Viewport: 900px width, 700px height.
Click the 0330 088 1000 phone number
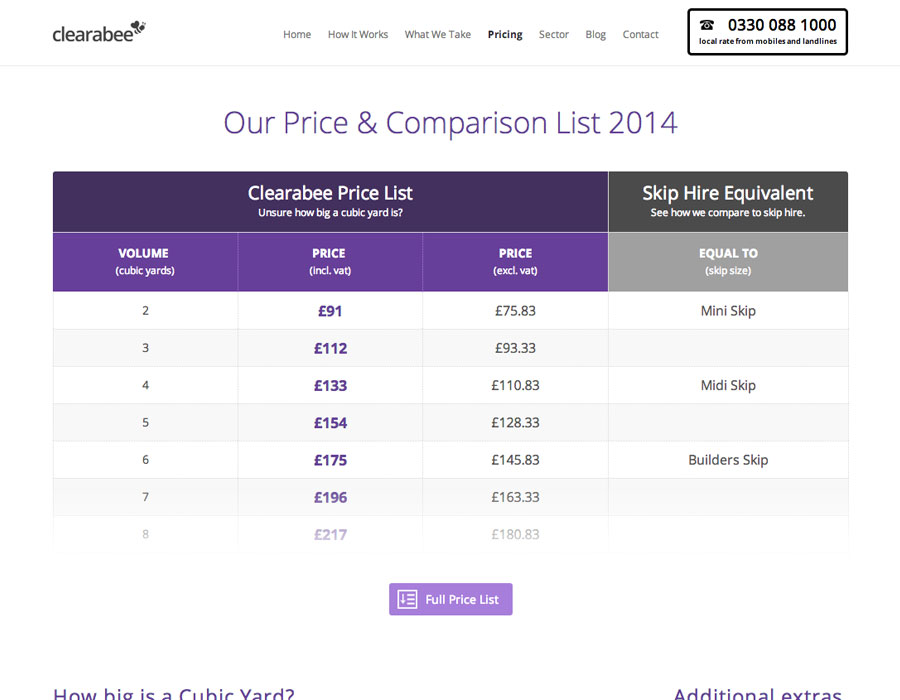[x=781, y=25]
